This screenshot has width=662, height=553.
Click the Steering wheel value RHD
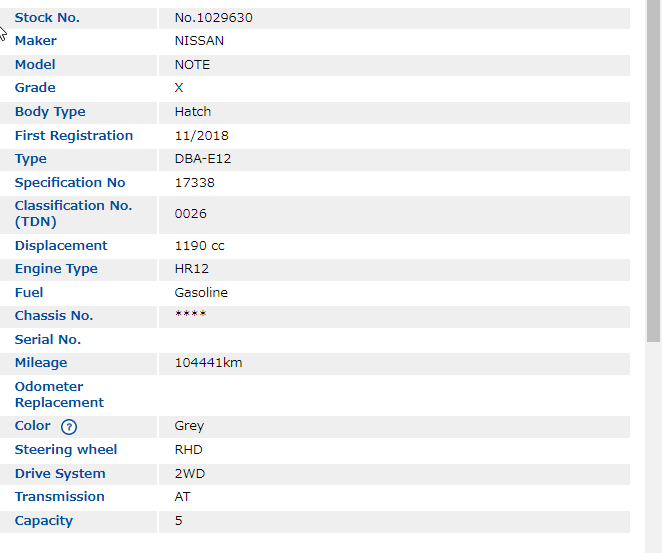point(188,450)
